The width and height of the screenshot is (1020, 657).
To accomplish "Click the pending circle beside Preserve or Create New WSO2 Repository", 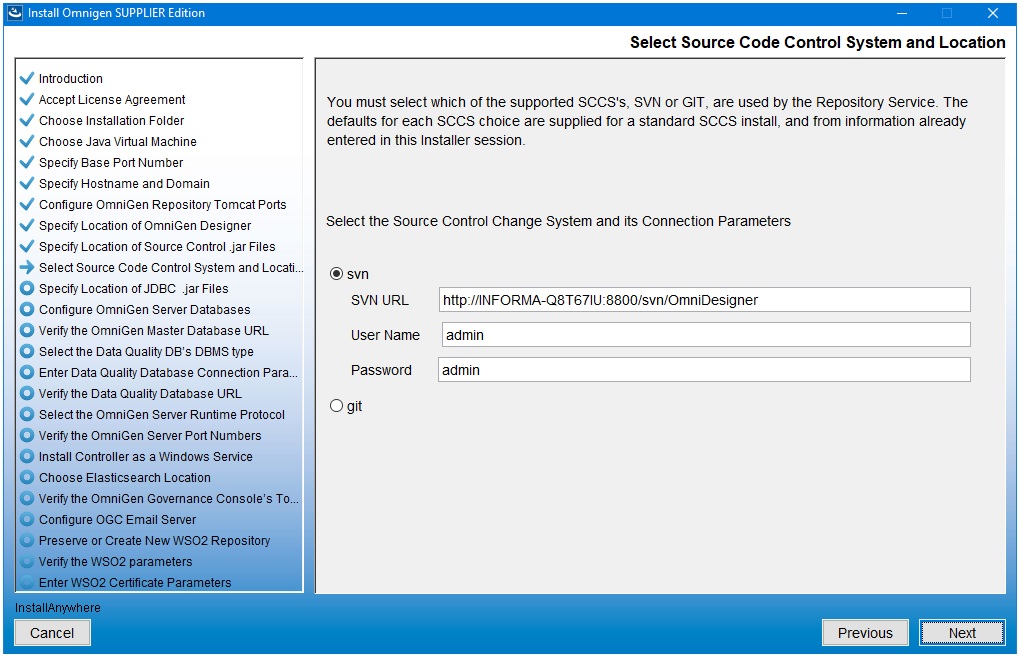I will click(27, 541).
